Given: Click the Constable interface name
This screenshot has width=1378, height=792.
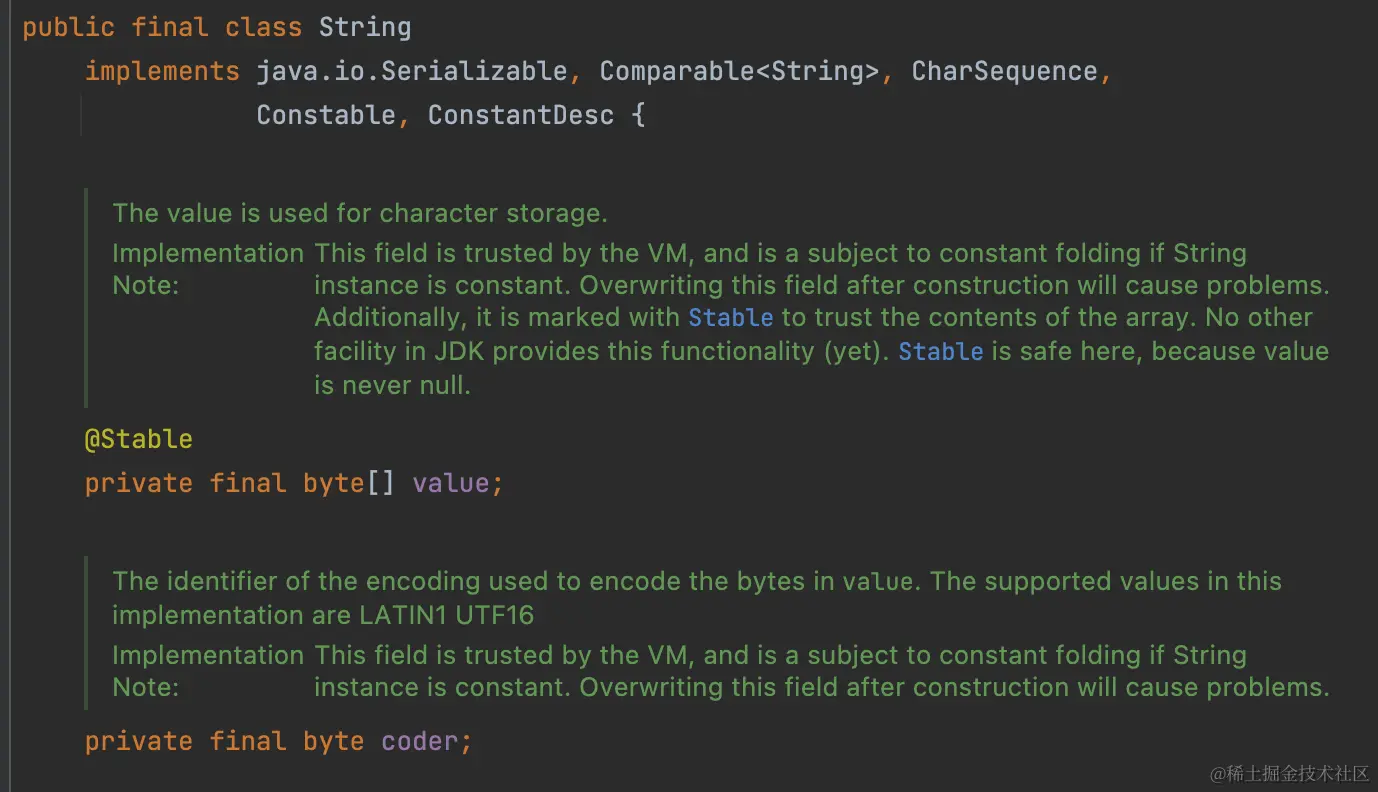Looking at the screenshot, I should tap(326, 115).
